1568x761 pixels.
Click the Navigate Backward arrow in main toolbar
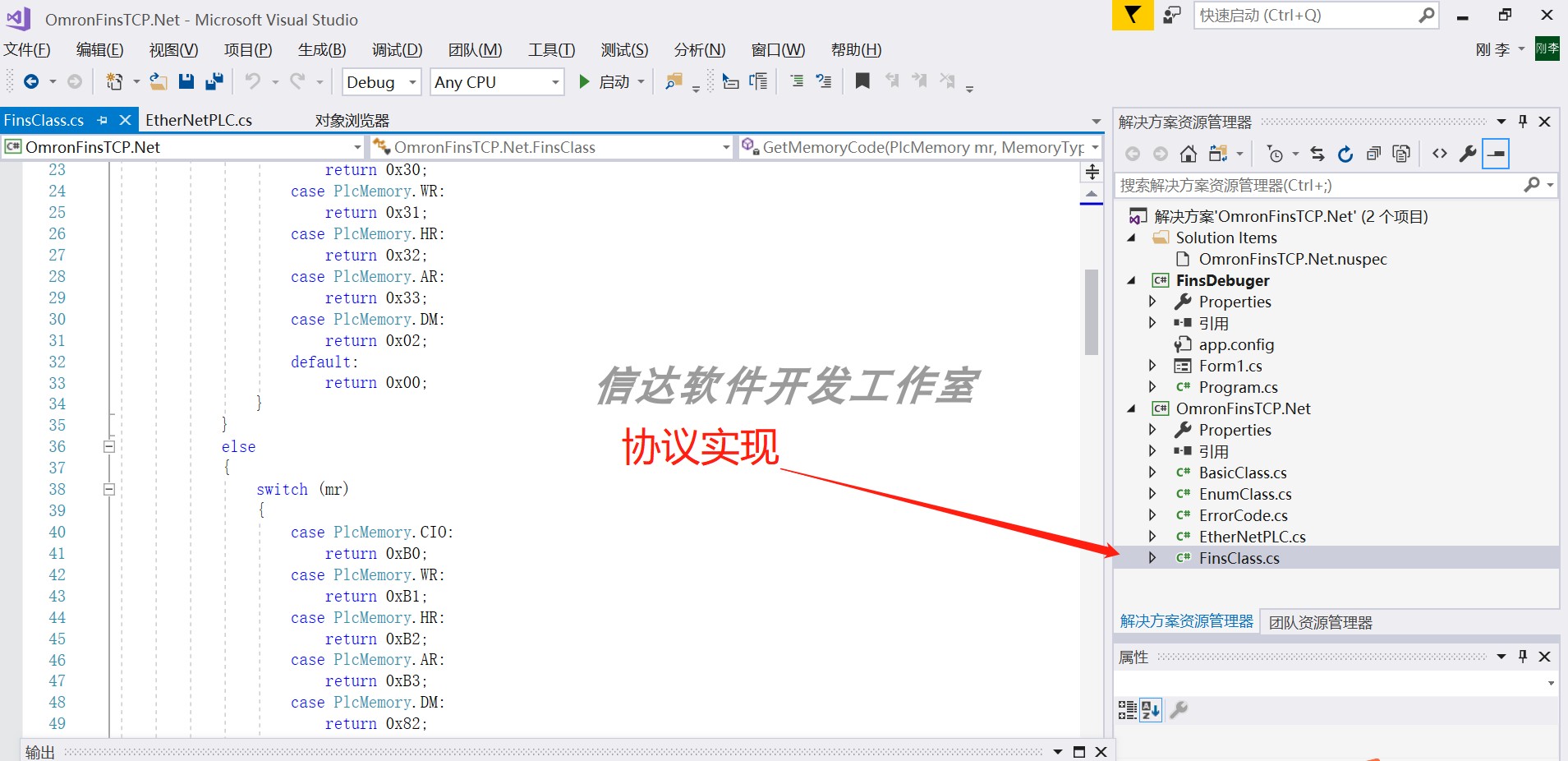tap(31, 81)
